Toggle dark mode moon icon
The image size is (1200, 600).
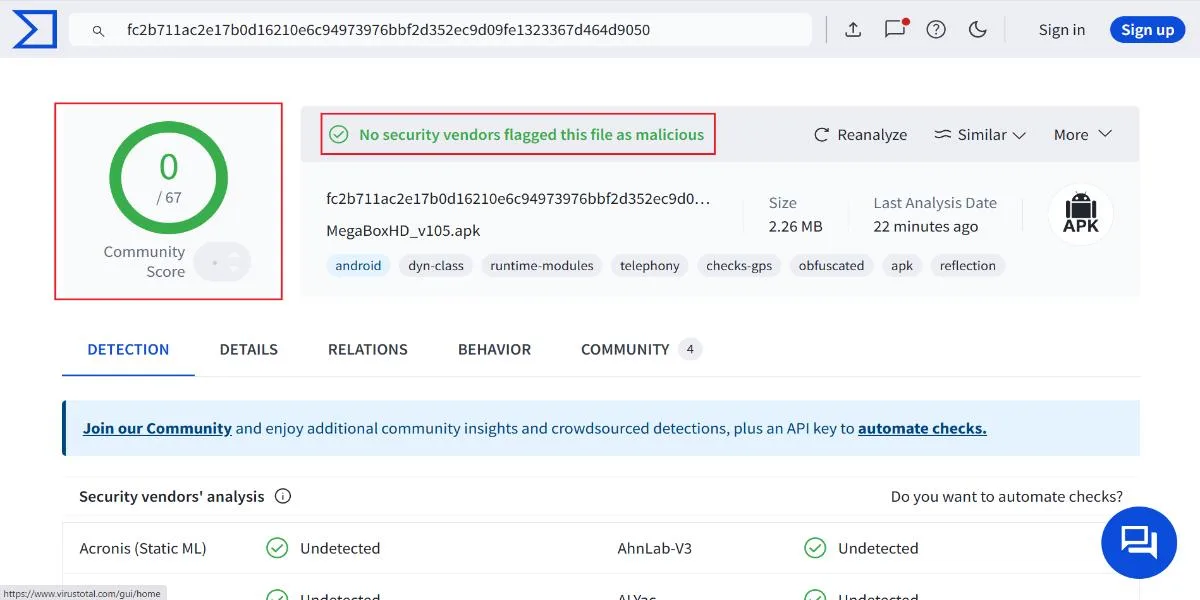click(x=978, y=30)
